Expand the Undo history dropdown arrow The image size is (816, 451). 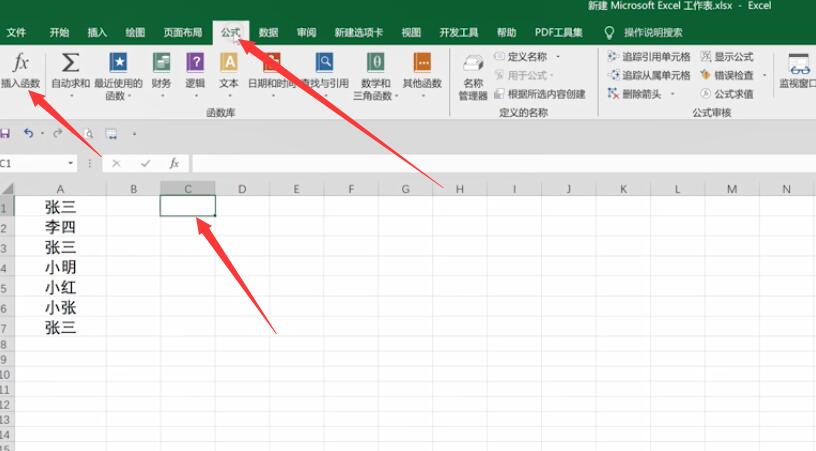[42, 134]
